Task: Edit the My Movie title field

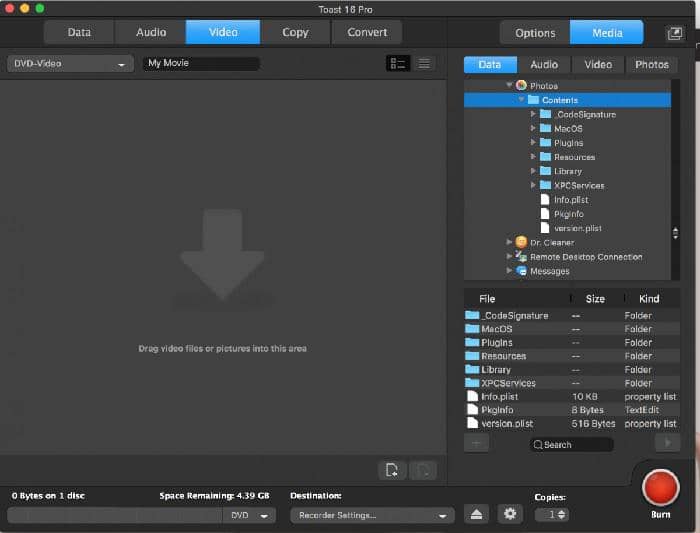Action: tap(201, 63)
